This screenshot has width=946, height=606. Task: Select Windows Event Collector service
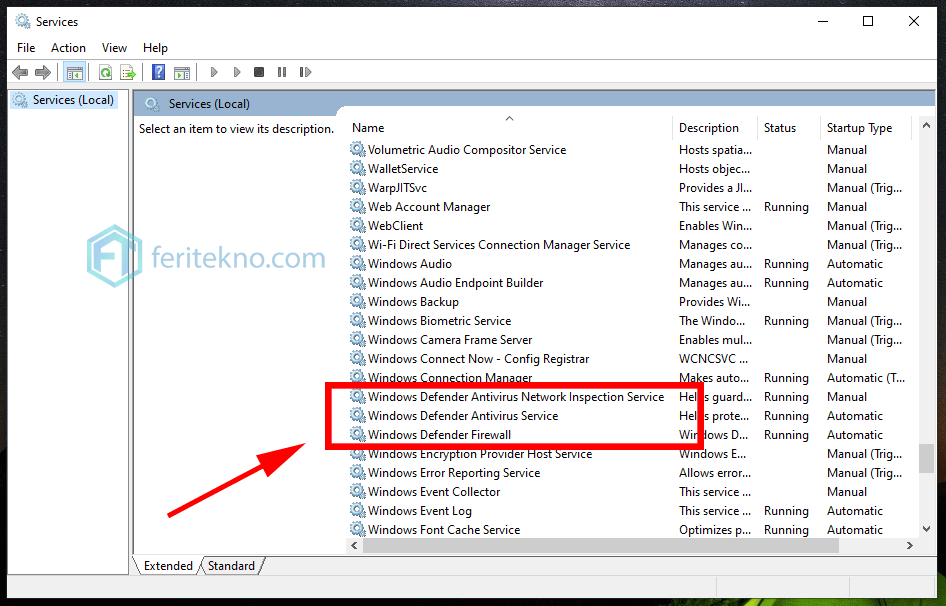click(434, 492)
